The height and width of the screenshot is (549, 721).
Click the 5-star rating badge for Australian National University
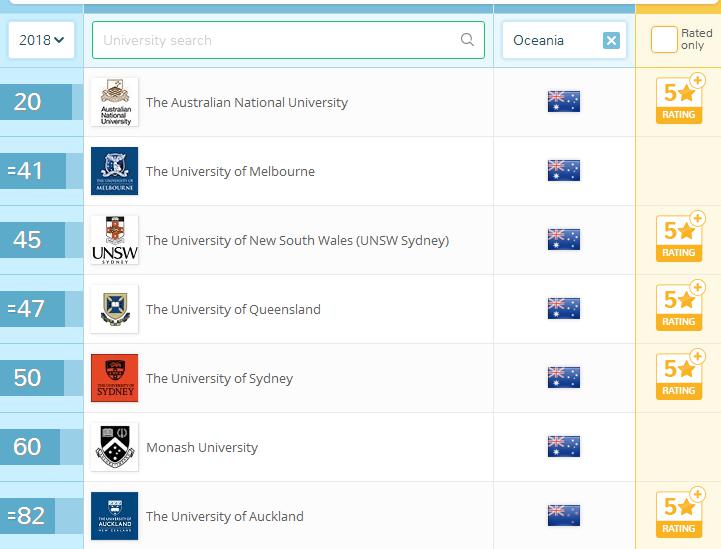679,102
